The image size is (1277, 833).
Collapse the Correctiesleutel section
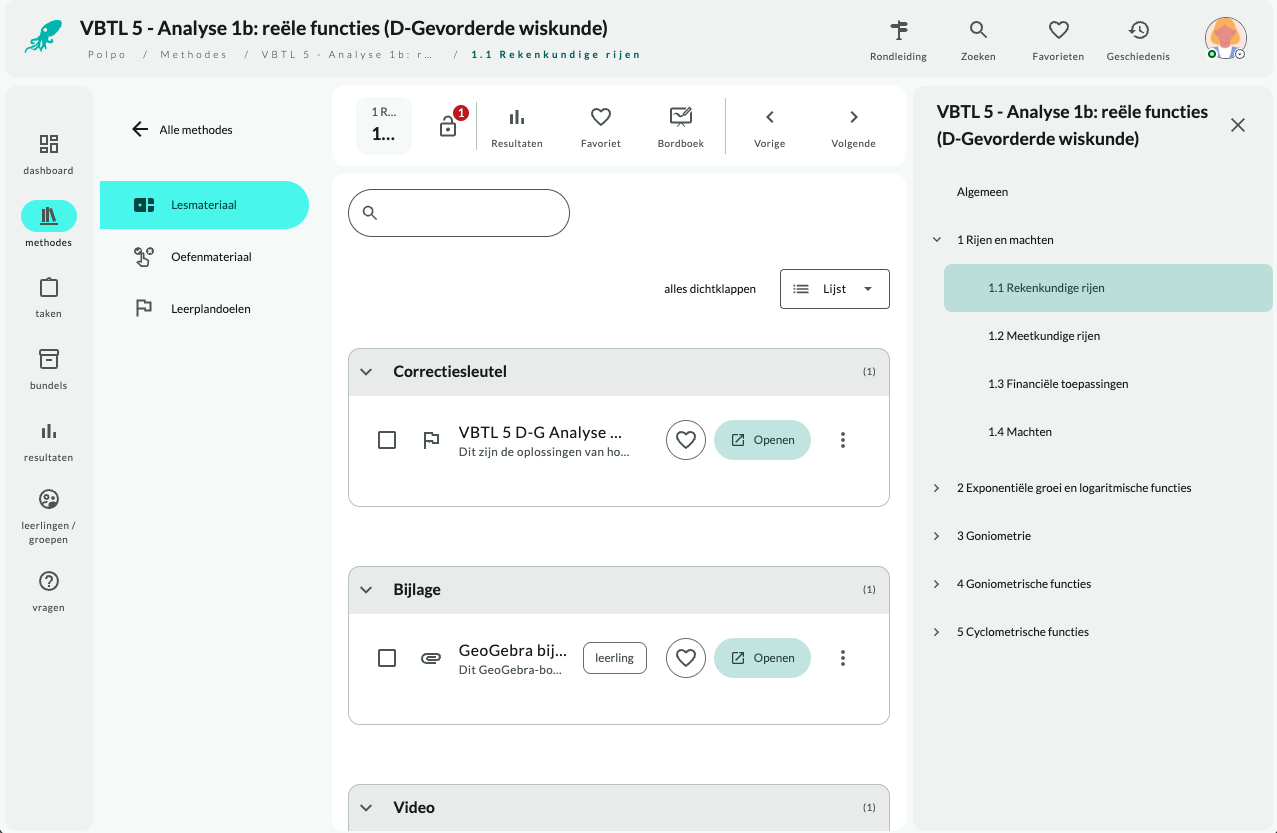(366, 372)
